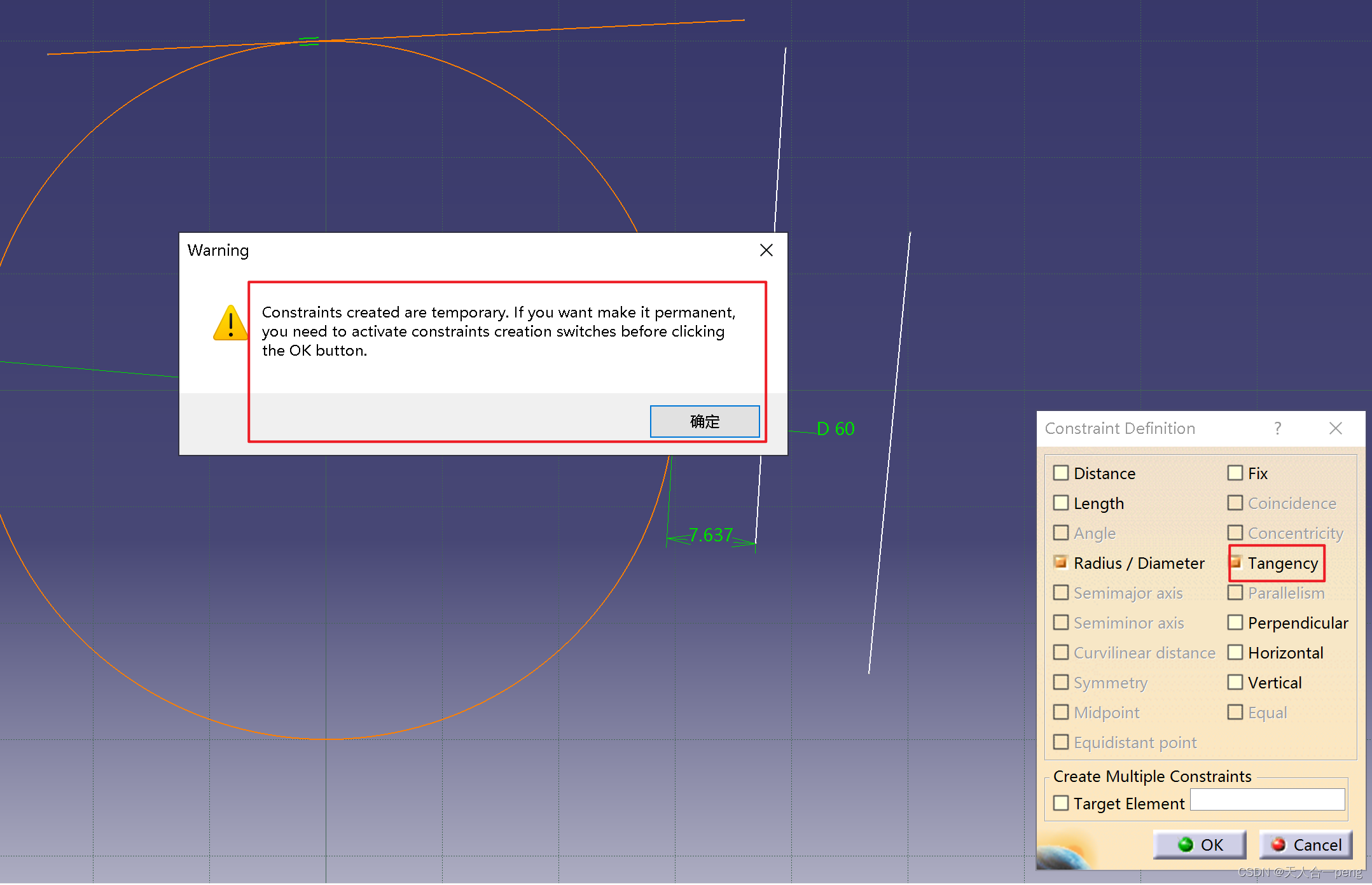Enable the Target Element checkbox
The height and width of the screenshot is (885, 1372).
pyautogui.click(x=1060, y=803)
